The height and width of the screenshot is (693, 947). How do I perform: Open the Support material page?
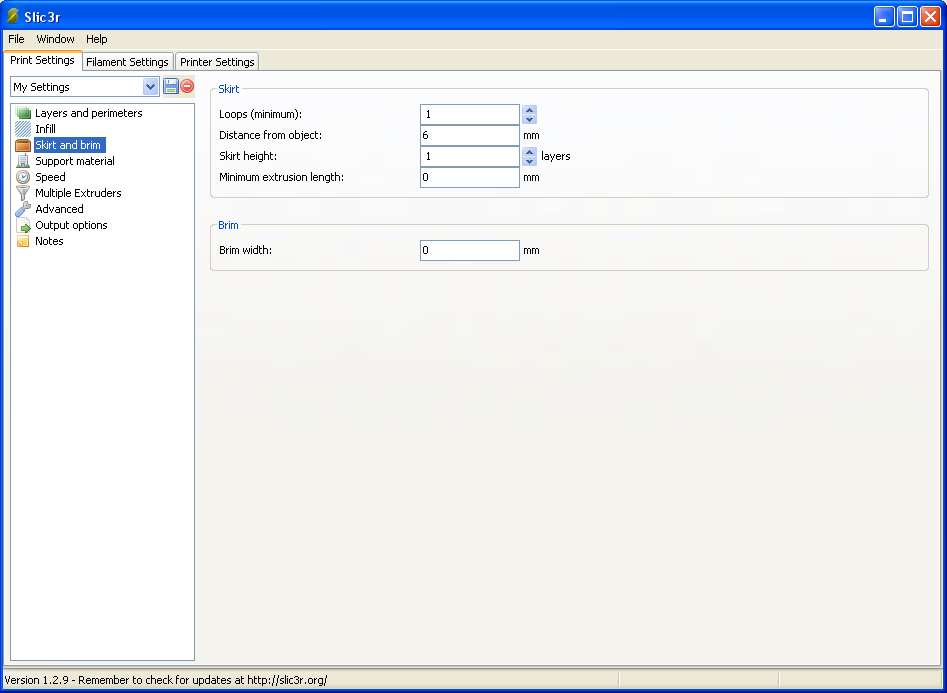[75, 161]
